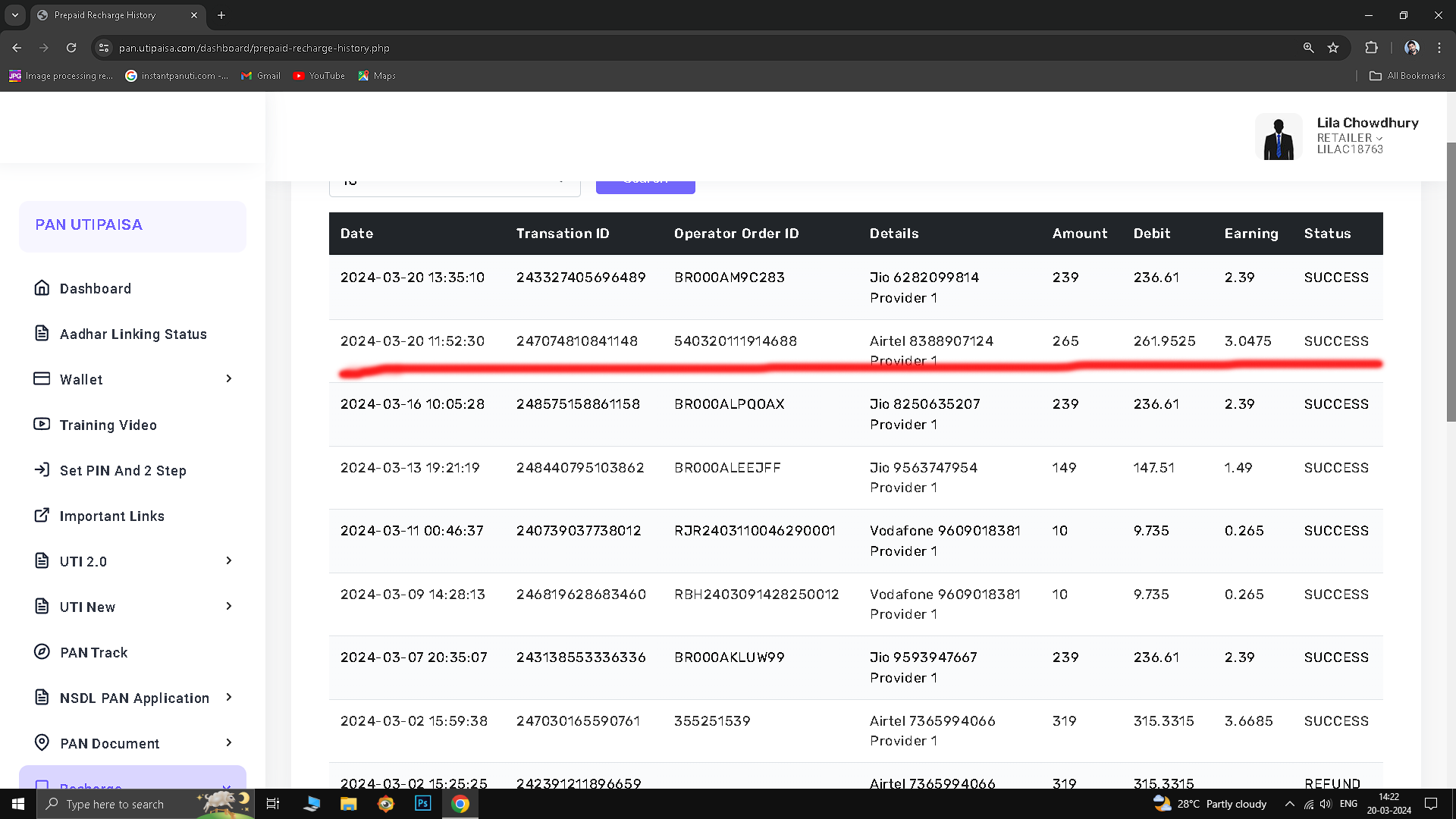Screen dimensions: 1456x819
Task: Open browser extensions puzzle icon
Action: tap(1371, 48)
